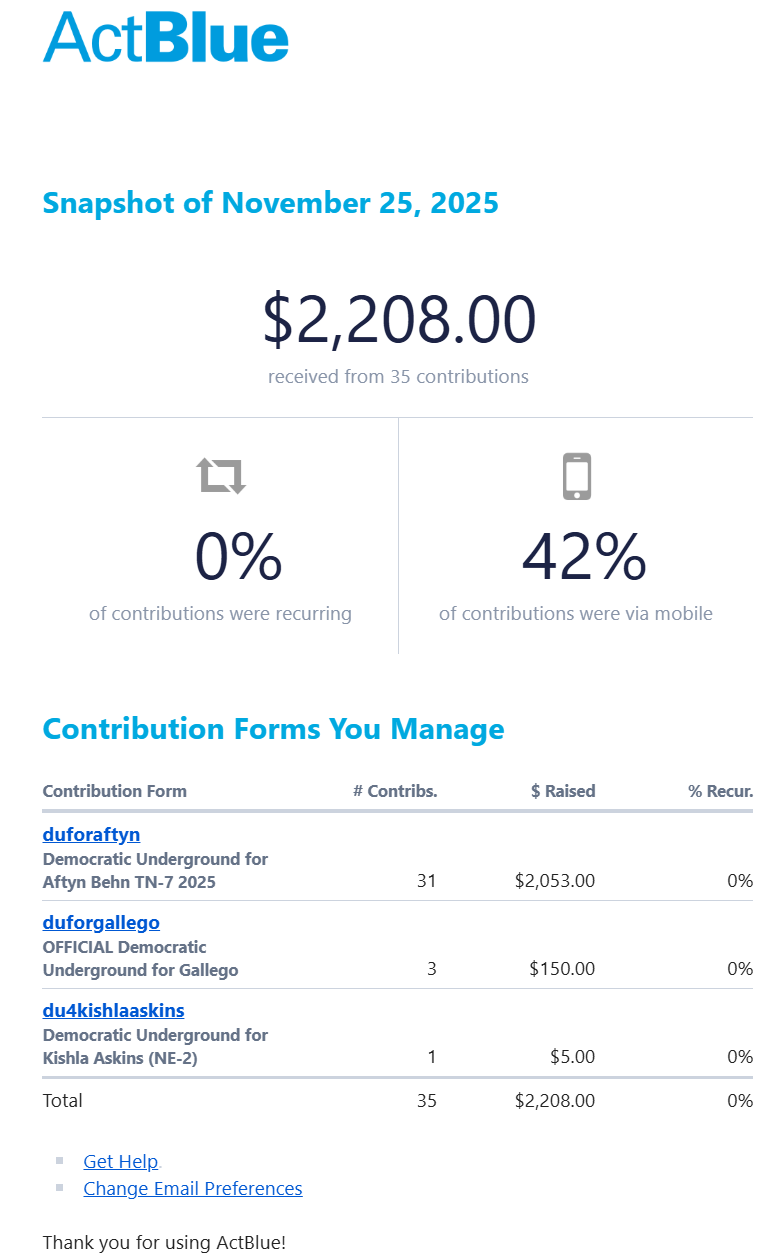Viewport: 765px width, 1257px height.
Task: Click the recurring contributions arrows icon
Action: point(221,476)
